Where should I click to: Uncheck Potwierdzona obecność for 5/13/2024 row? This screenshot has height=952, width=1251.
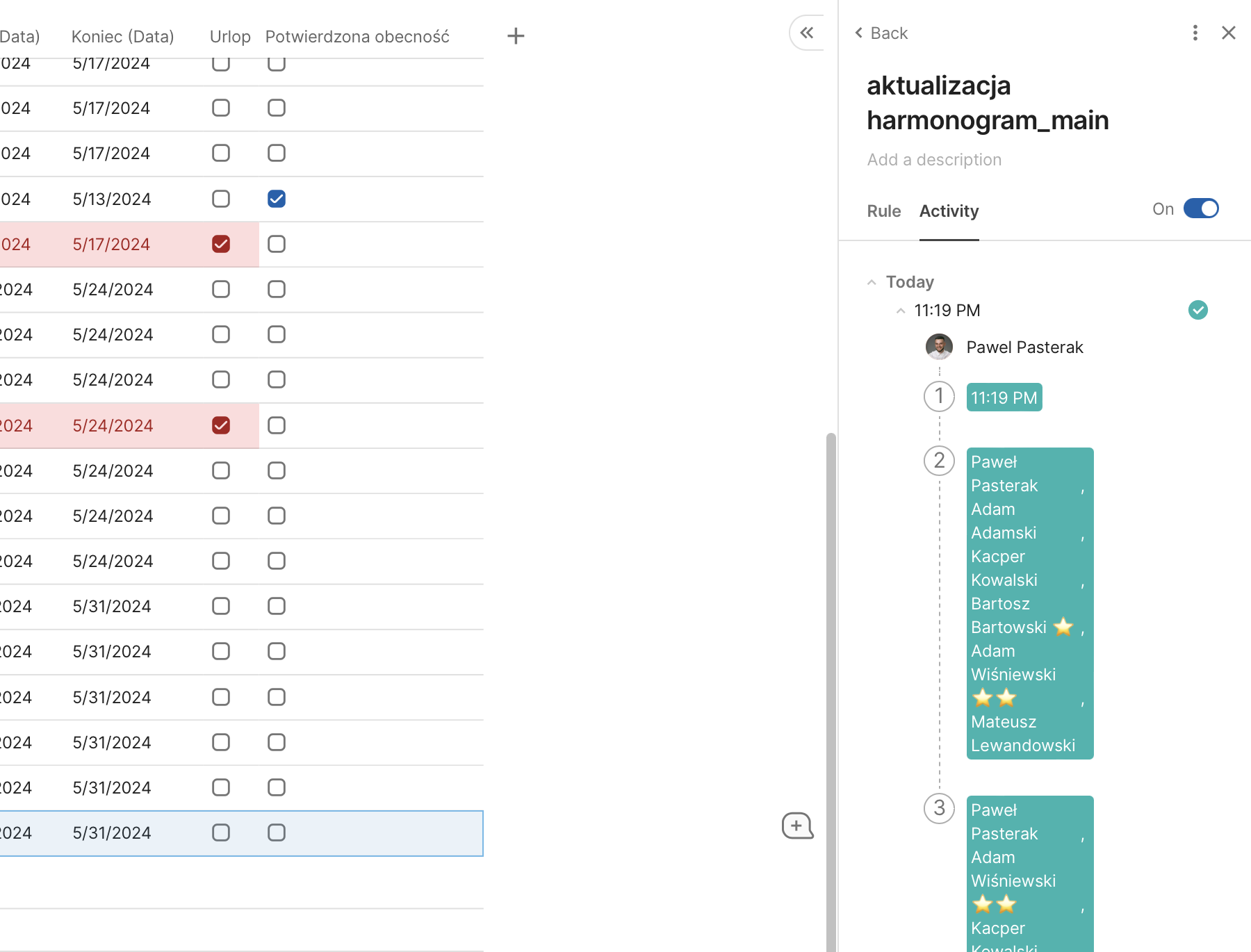[x=277, y=199]
